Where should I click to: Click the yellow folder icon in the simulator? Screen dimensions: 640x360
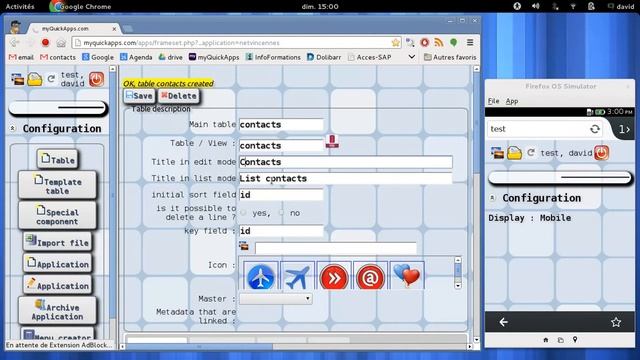pos(514,153)
